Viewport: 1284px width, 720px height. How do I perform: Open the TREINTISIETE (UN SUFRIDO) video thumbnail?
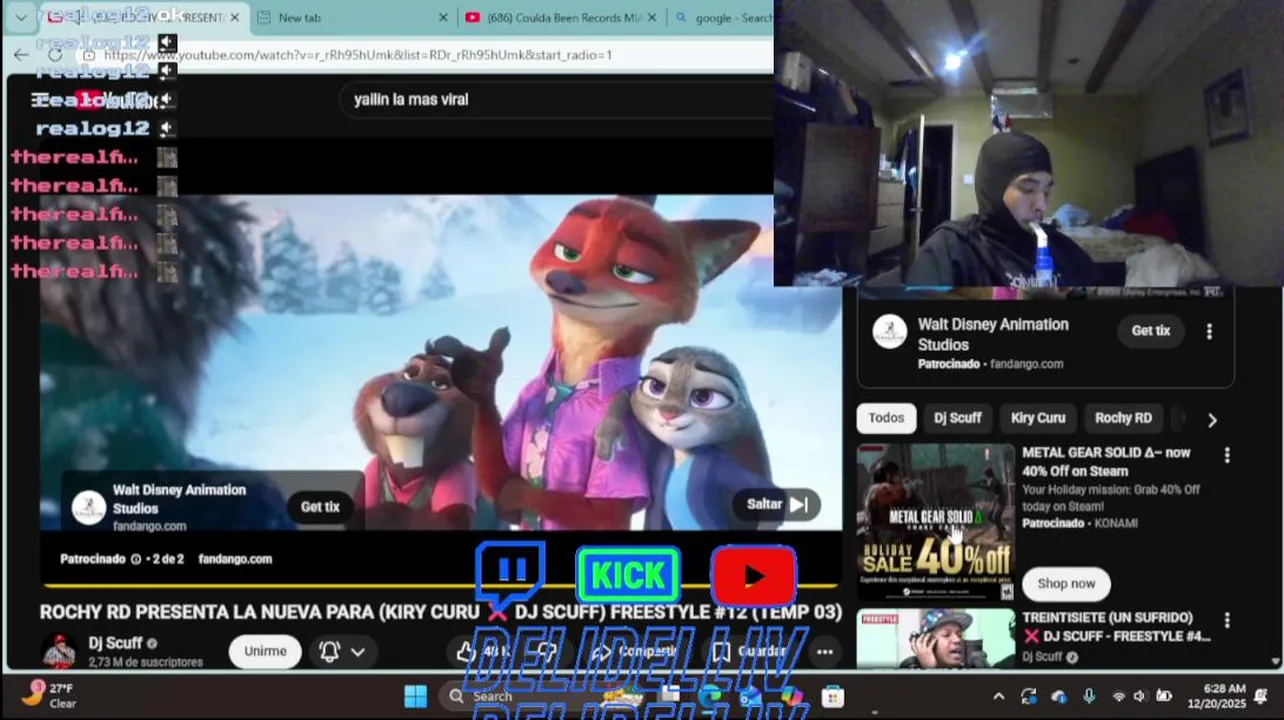tap(936, 638)
